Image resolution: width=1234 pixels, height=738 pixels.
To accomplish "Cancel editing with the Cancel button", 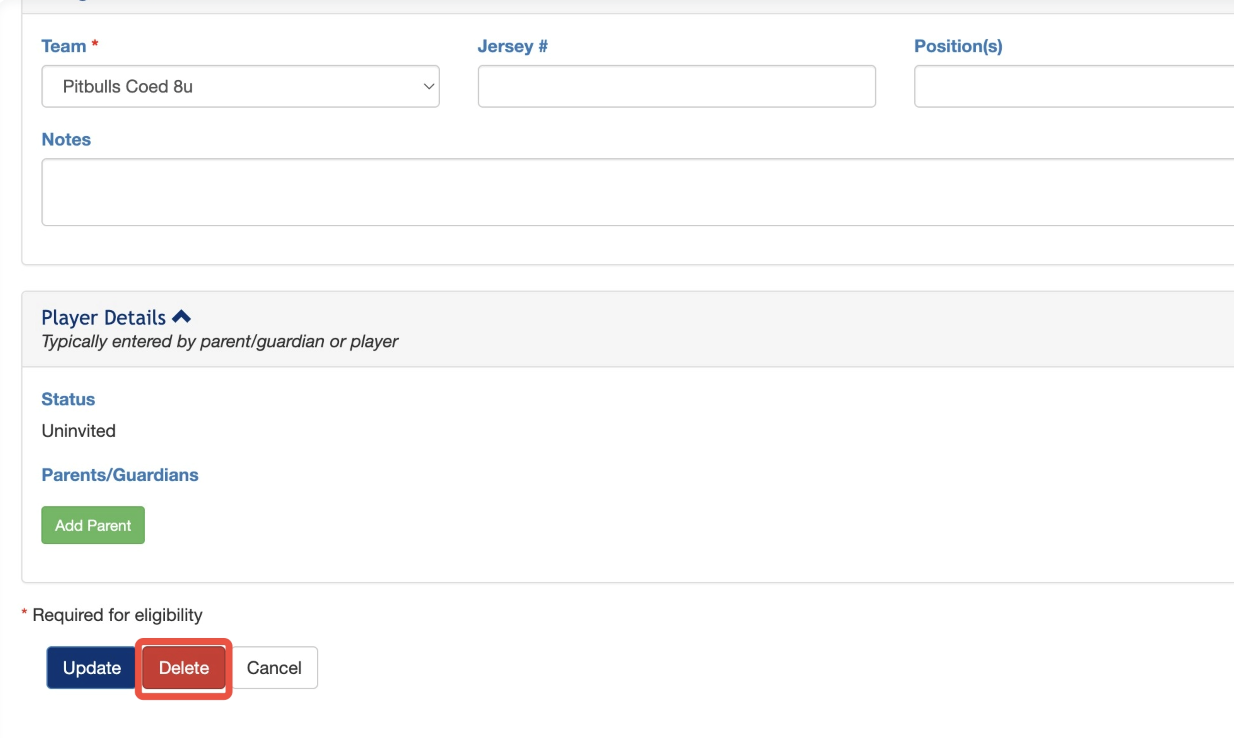I will point(274,668).
